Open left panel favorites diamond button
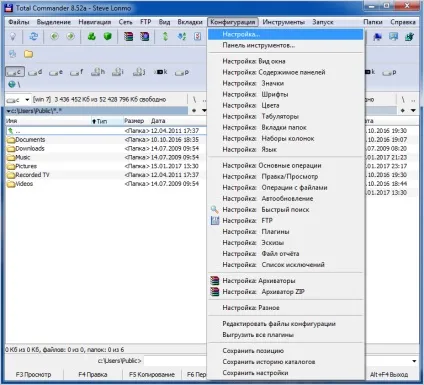Screen dimensions: 424x385 [194, 110]
